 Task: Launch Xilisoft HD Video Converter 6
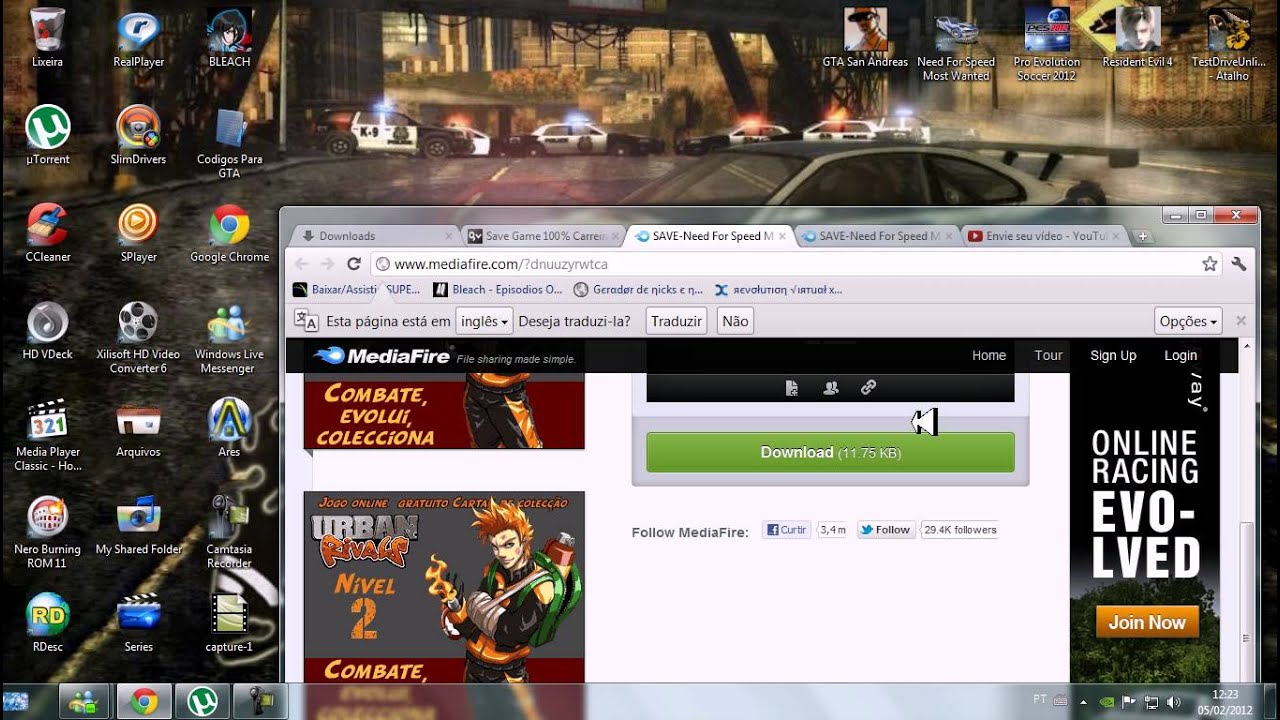tap(138, 337)
